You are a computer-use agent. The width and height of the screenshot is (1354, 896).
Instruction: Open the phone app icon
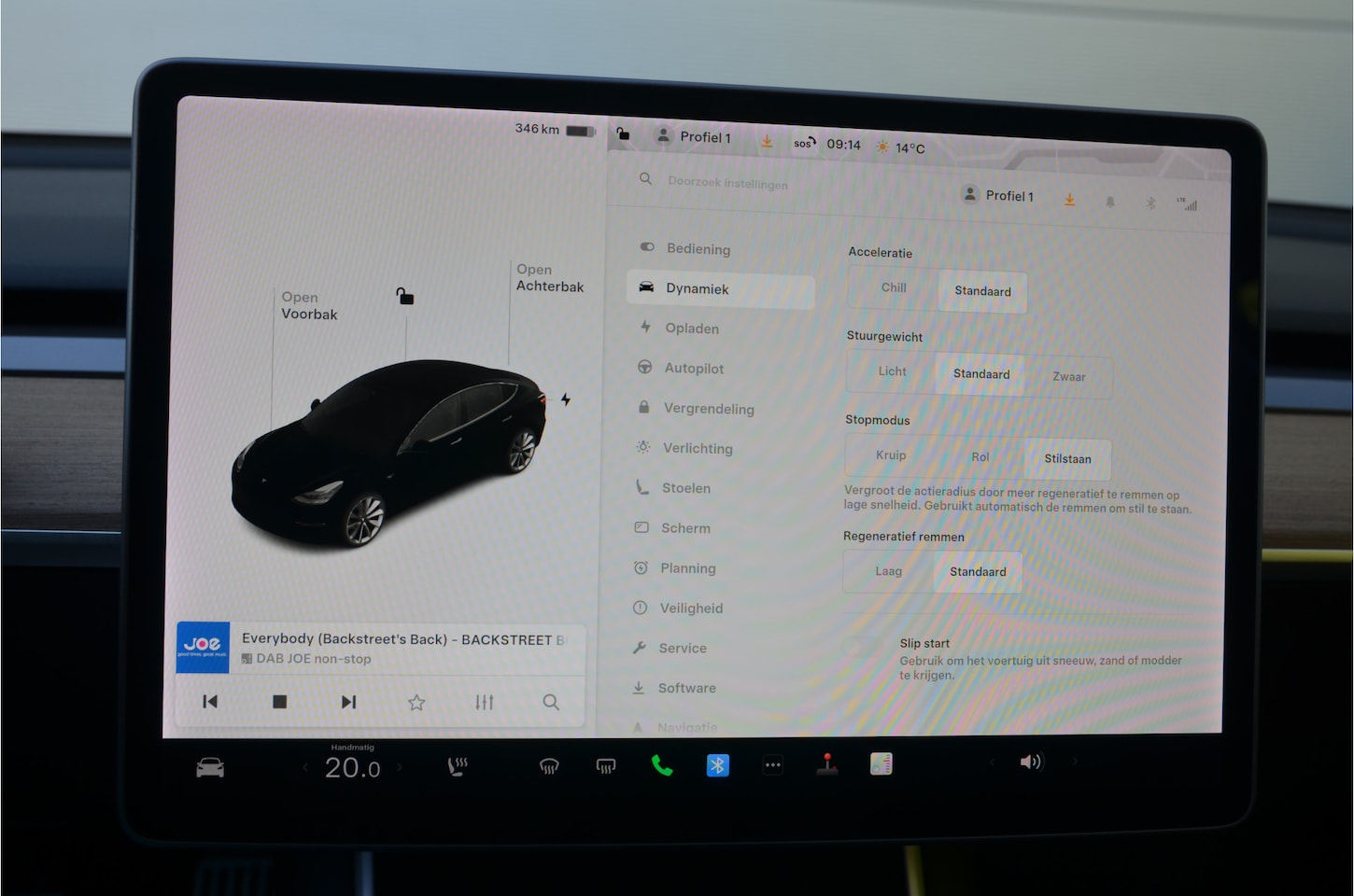[x=661, y=766]
